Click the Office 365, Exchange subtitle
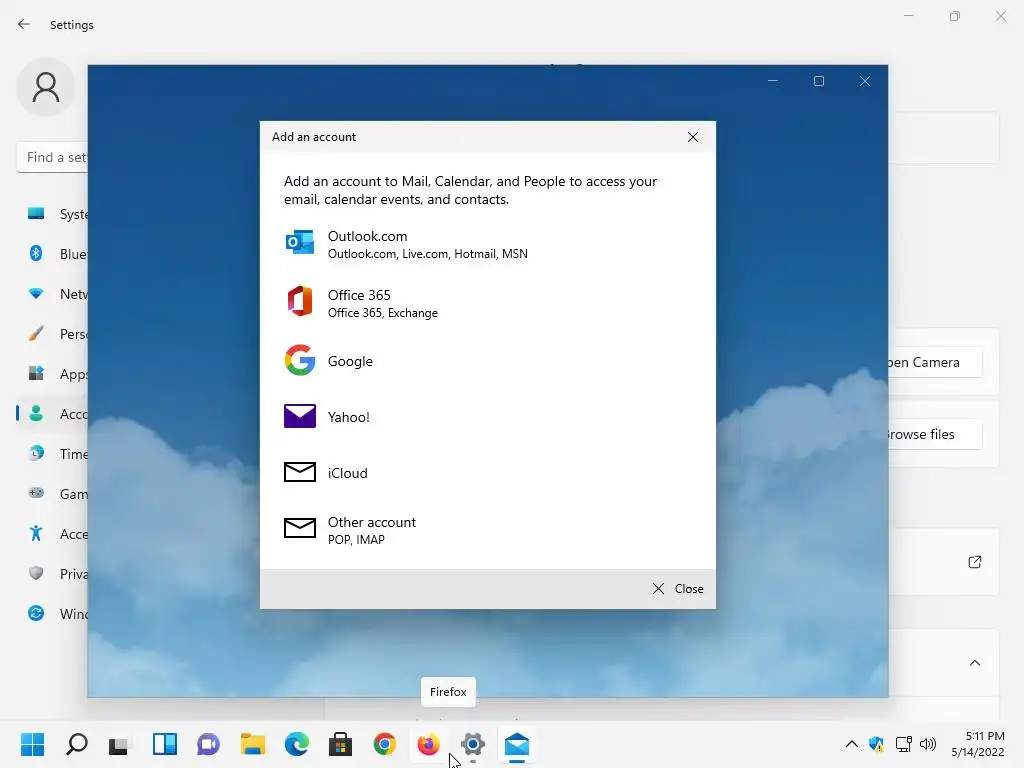This screenshot has height=768, width=1024. [x=383, y=313]
